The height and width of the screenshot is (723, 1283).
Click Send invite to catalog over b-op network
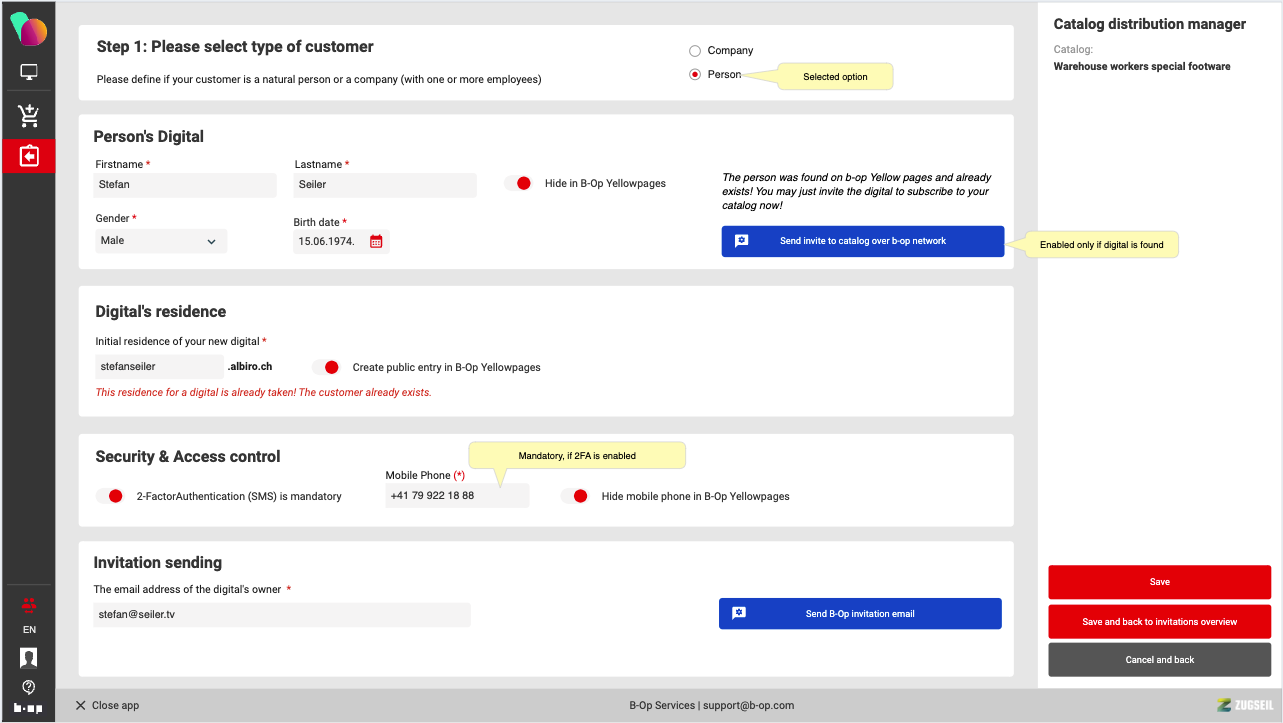pos(862,241)
